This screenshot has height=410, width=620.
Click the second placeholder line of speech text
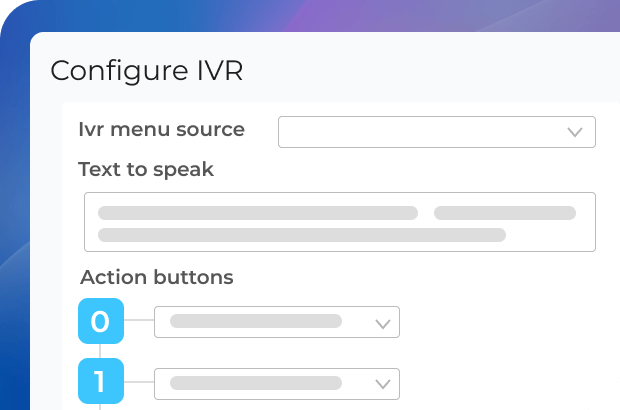301,235
